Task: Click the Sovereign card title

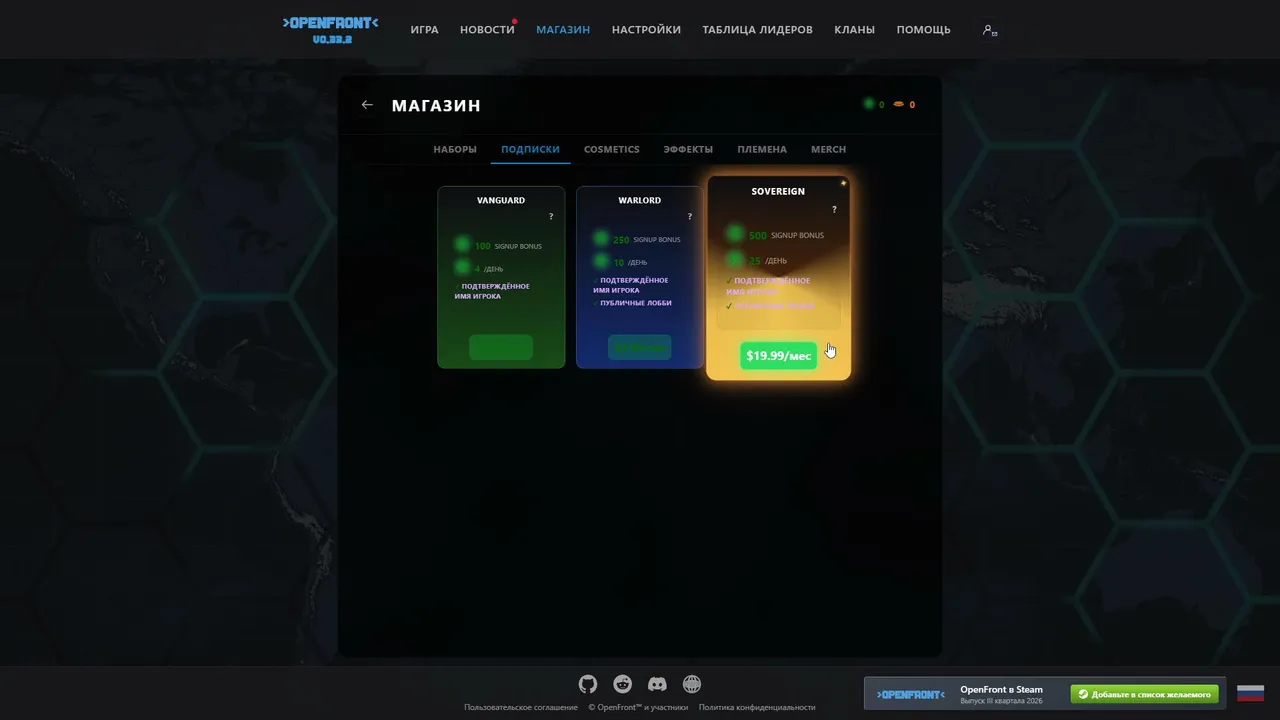Action: tap(778, 191)
